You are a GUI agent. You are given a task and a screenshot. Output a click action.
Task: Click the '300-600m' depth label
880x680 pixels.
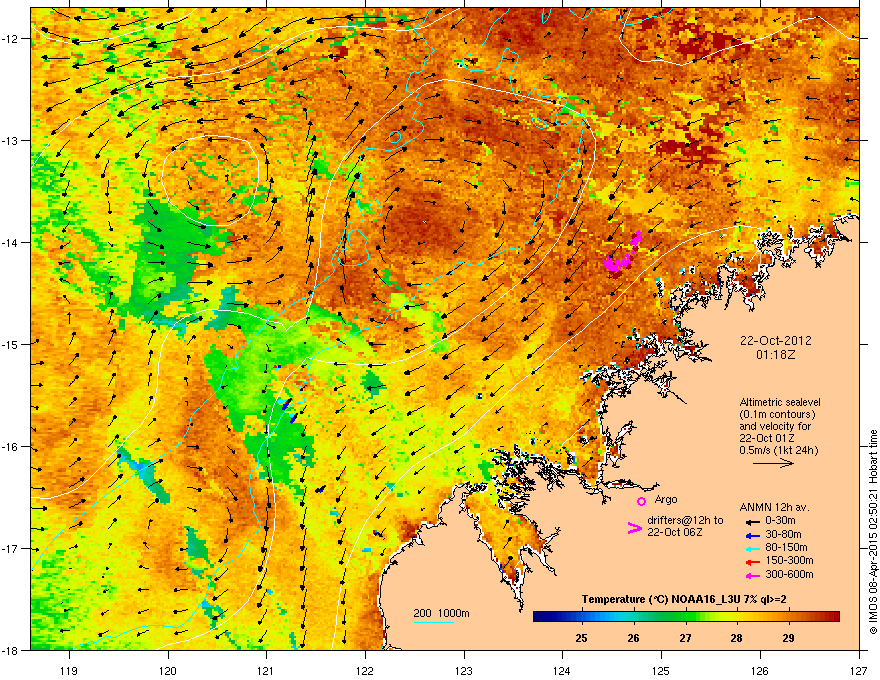click(x=789, y=574)
